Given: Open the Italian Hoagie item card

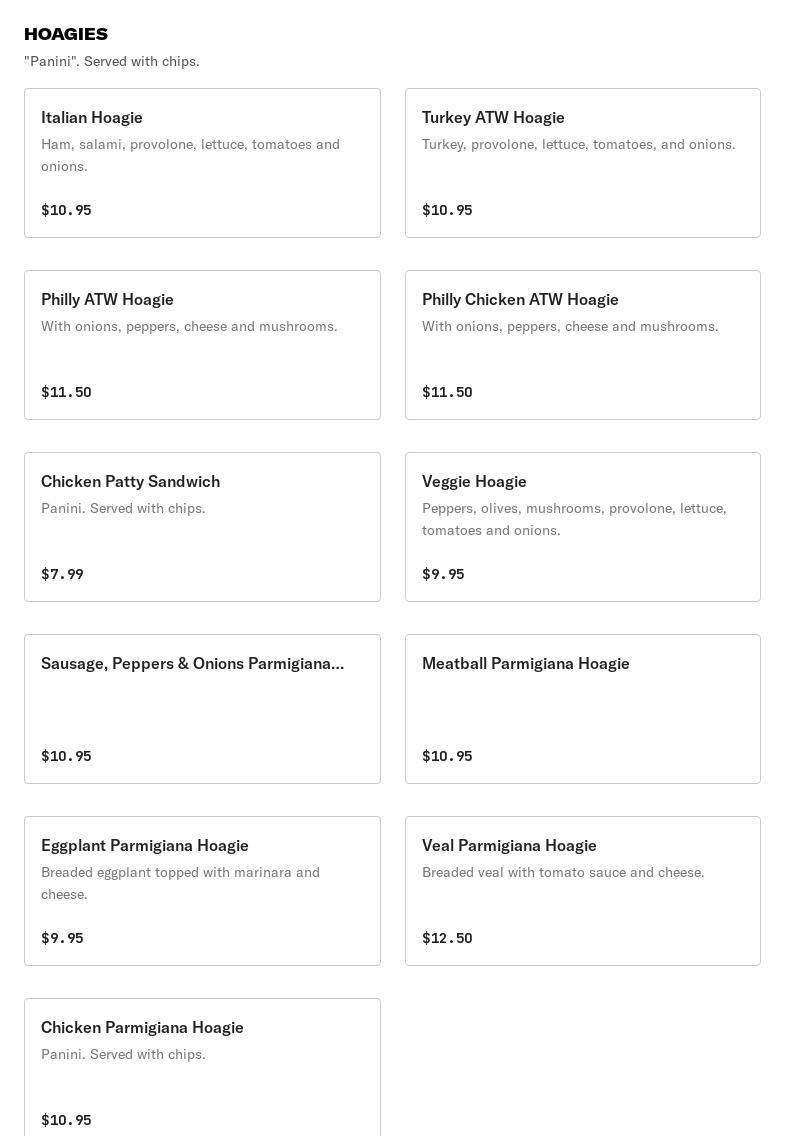Looking at the screenshot, I should click(202, 163).
